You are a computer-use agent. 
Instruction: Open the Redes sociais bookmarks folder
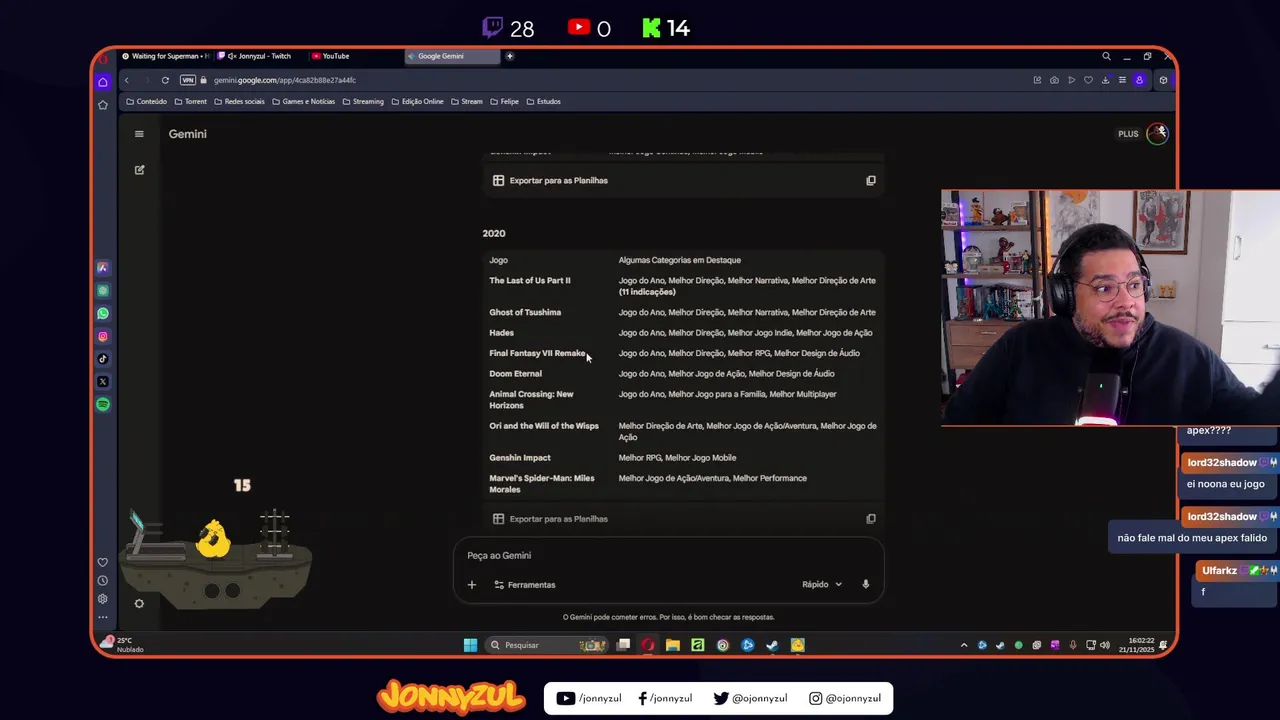point(239,101)
